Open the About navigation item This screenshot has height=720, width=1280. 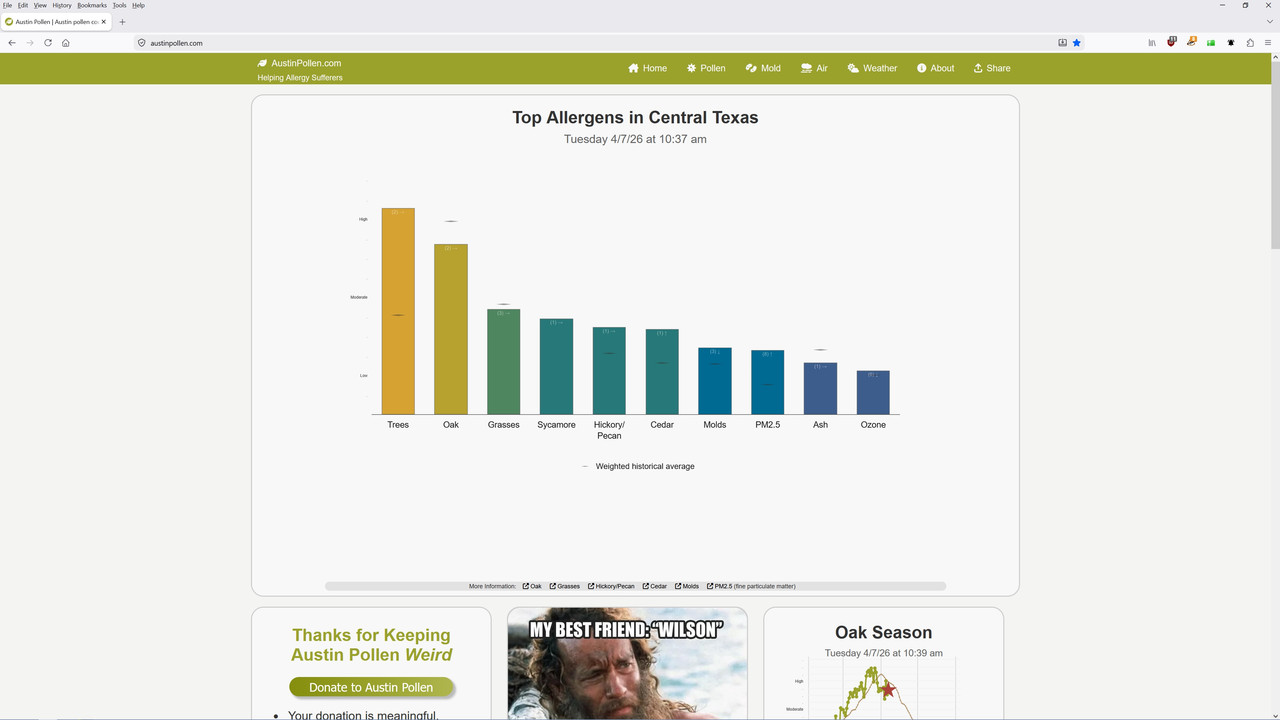pyautogui.click(x=936, y=68)
